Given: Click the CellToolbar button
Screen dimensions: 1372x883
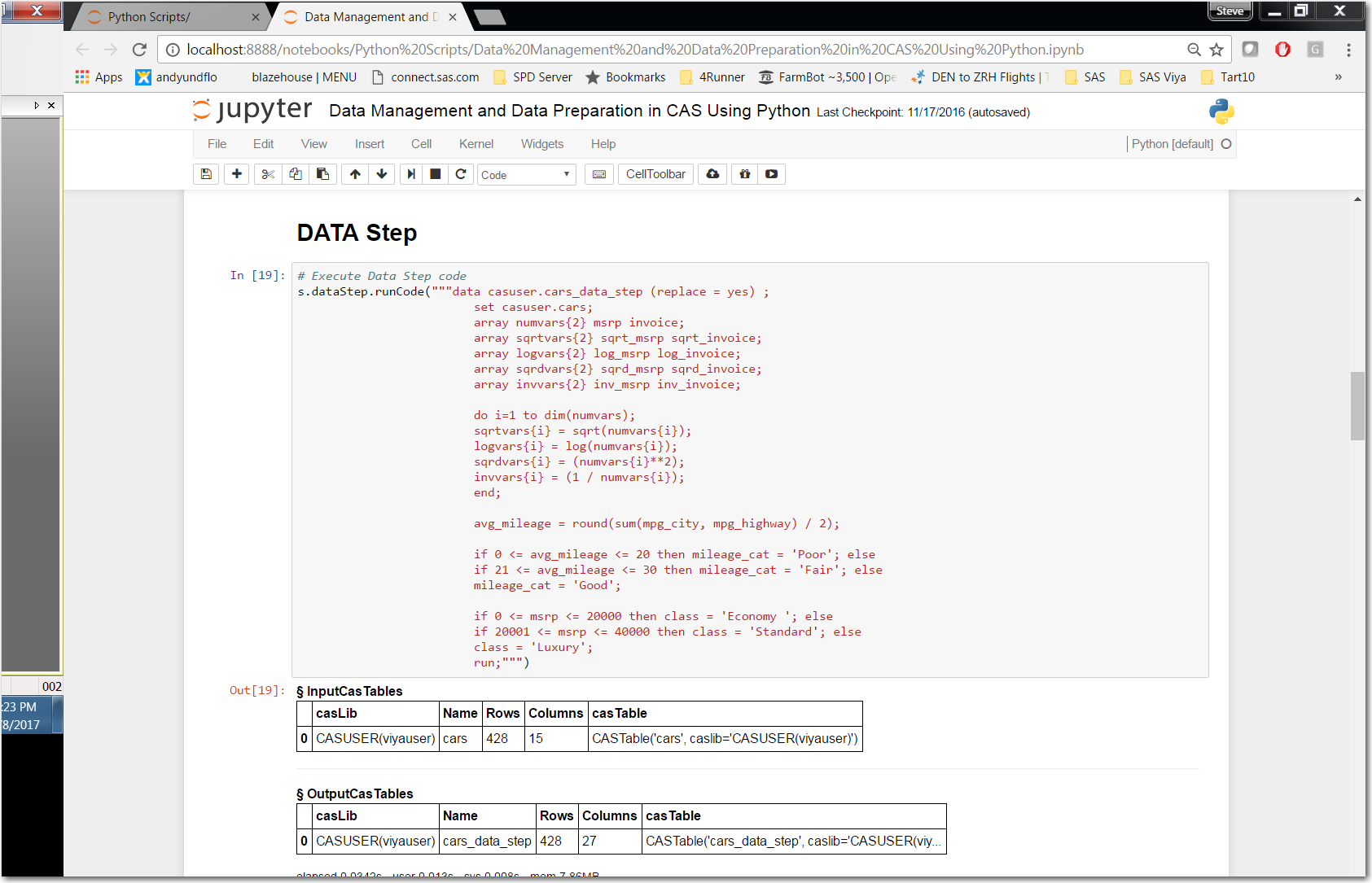Looking at the screenshot, I should 655,174.
